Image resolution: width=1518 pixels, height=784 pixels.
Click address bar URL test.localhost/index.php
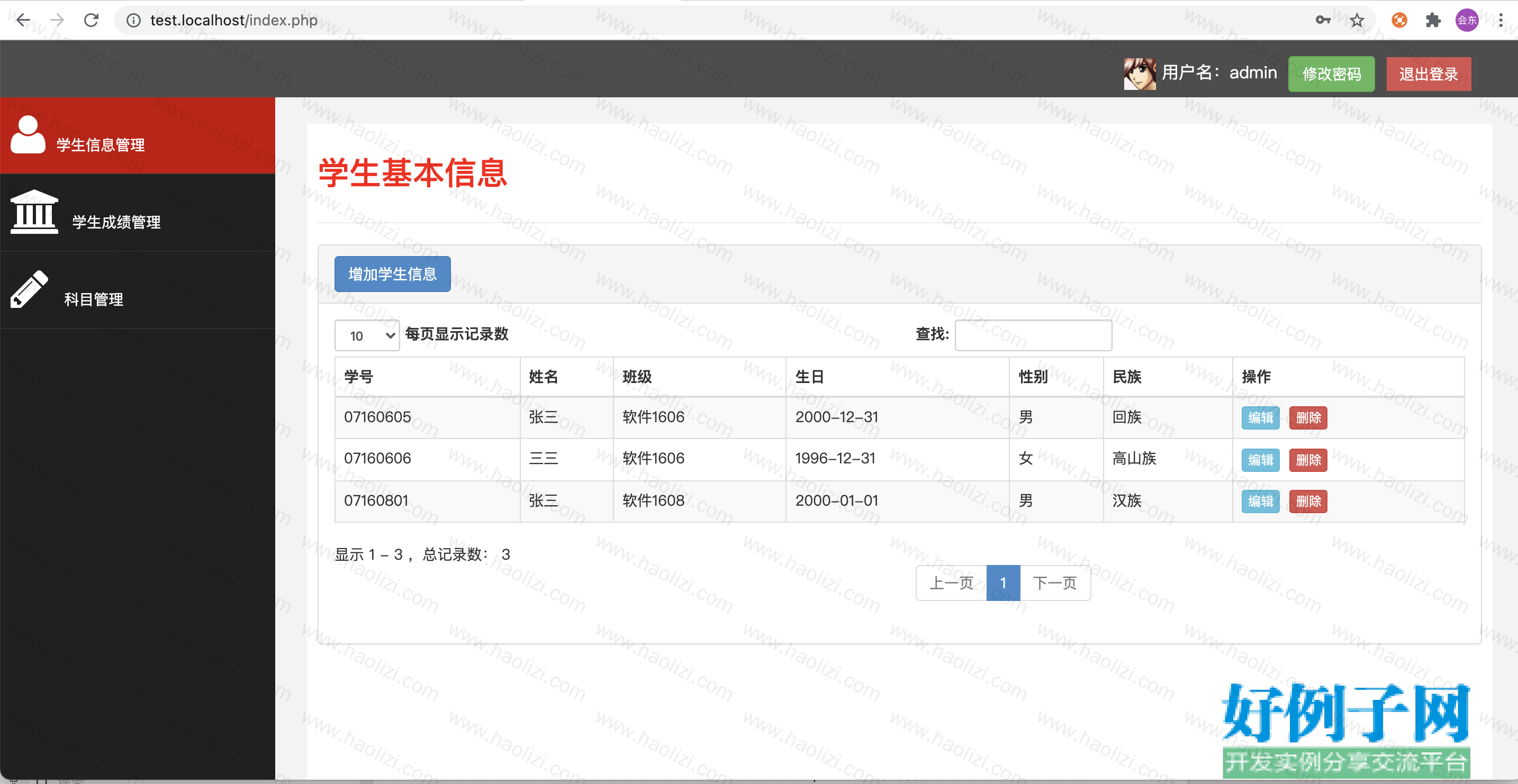pos(233,20)
